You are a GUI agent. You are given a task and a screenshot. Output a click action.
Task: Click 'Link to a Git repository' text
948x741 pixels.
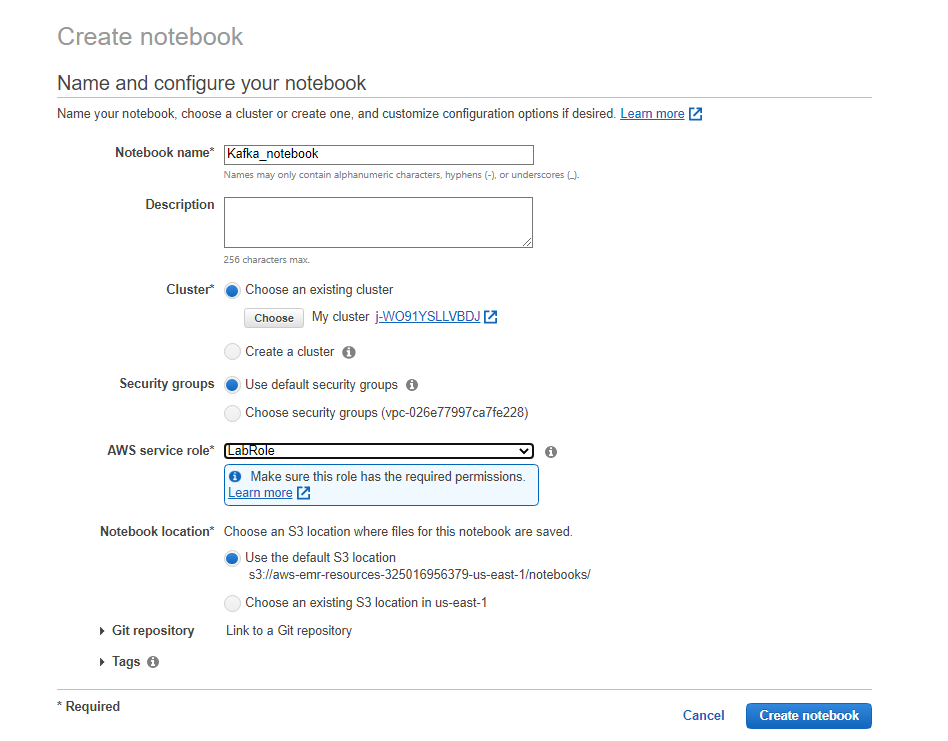[x=289, y=631]
